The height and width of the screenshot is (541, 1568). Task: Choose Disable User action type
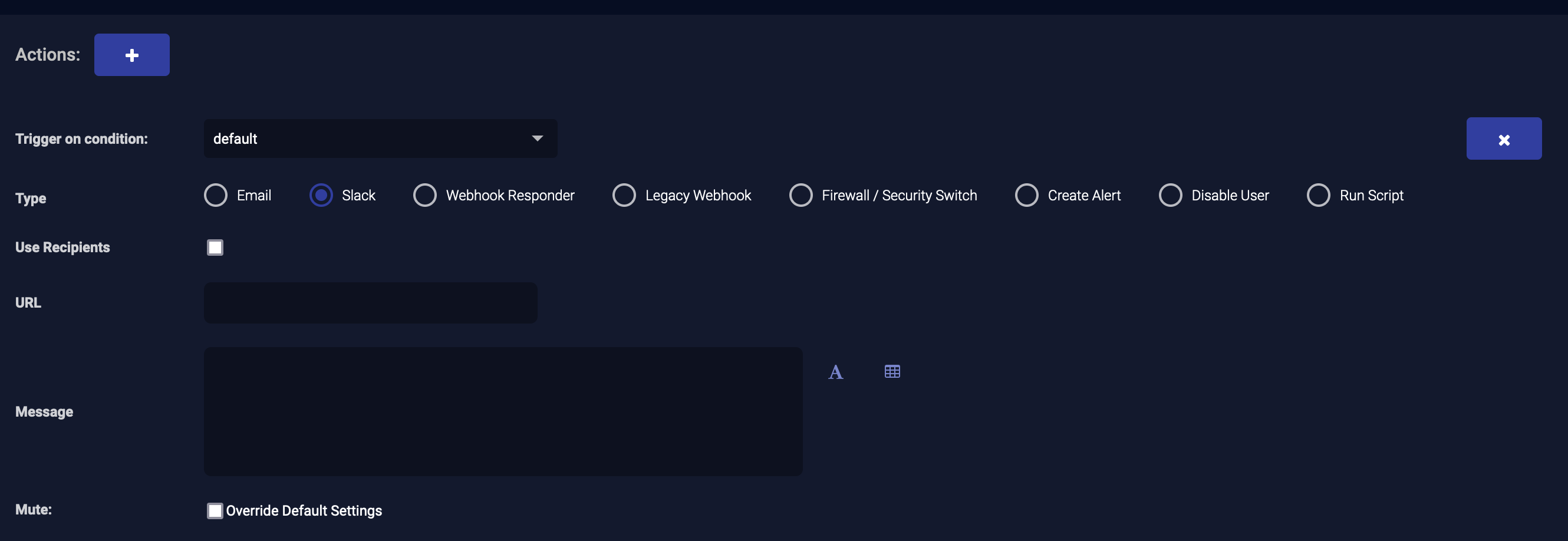click(1170, 195)
